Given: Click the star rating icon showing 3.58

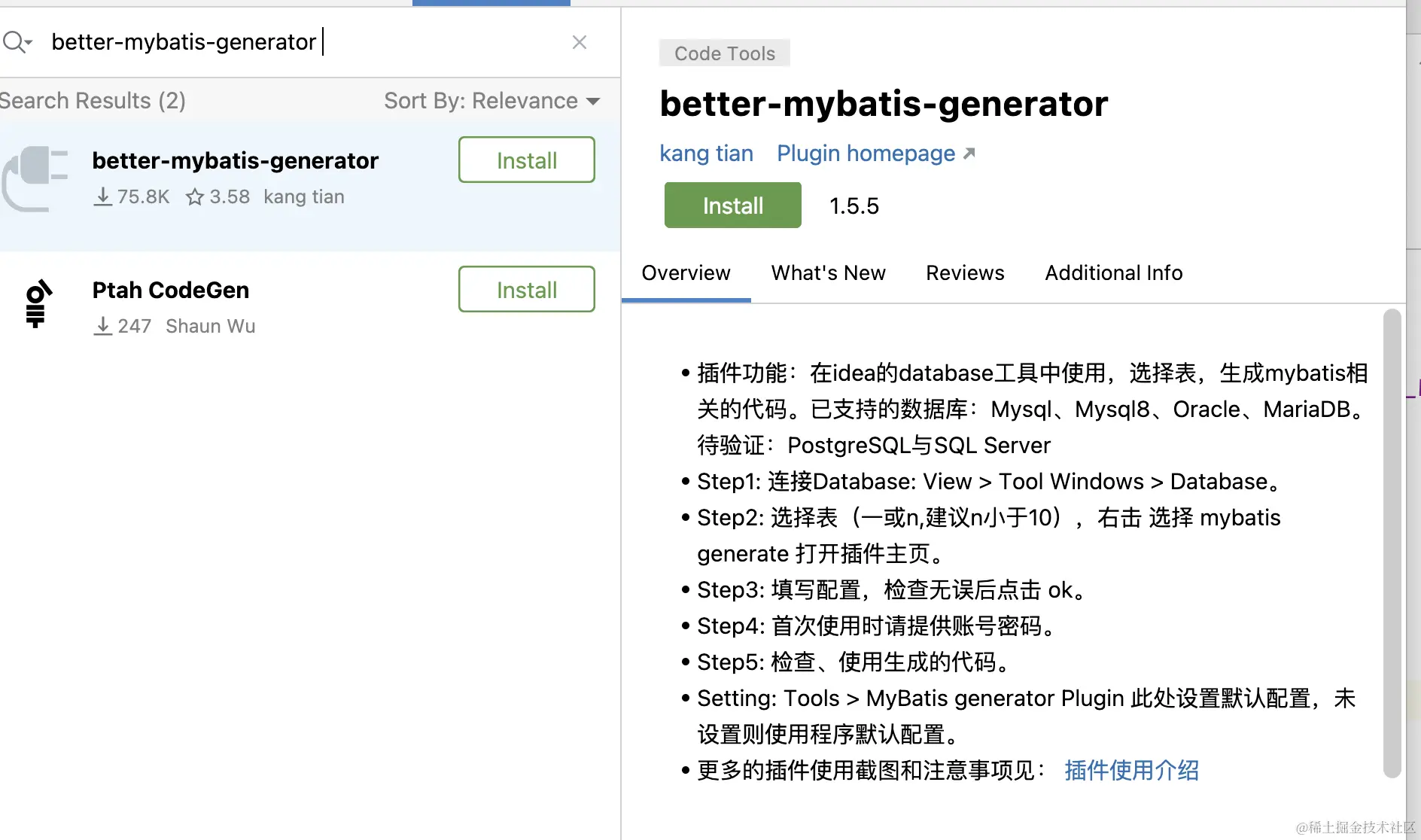Looking at the screenshot, I should (195, 197).
